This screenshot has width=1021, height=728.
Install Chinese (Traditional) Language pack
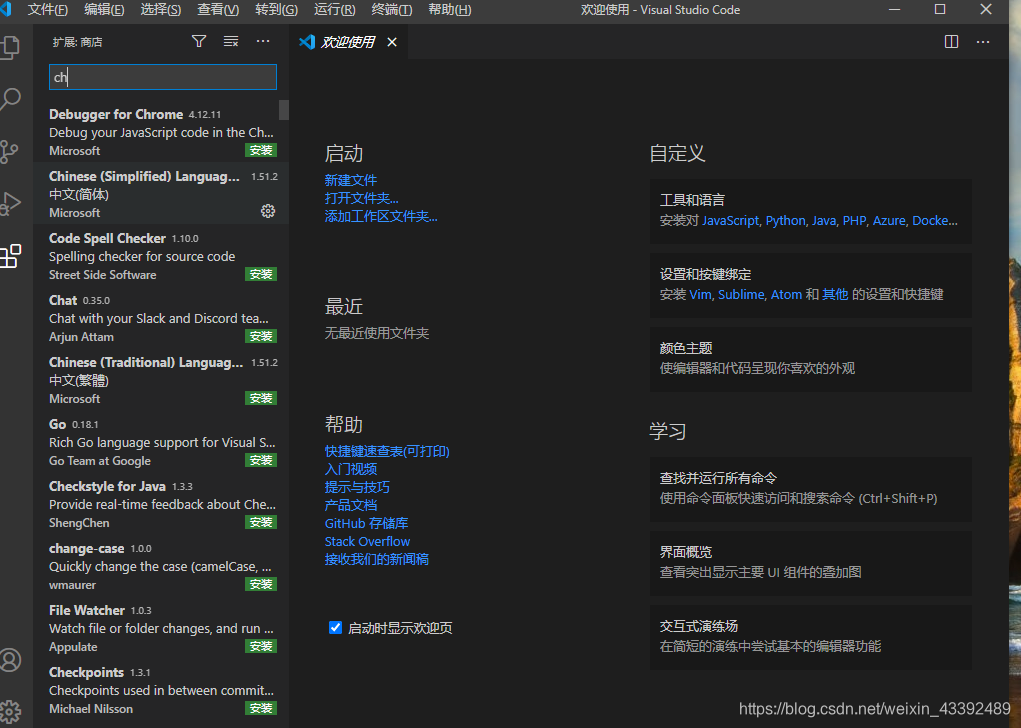(x=261, y=398)
